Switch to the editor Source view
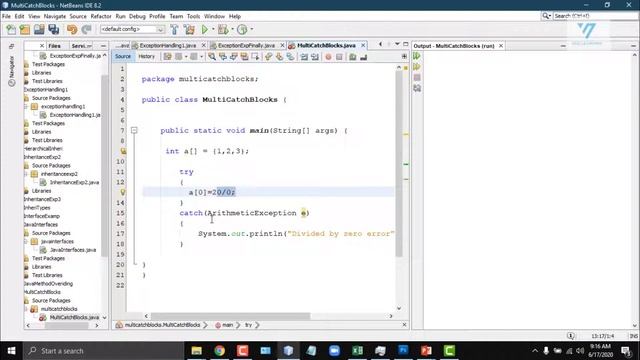 pyautogui.click(x=123, y=56)
